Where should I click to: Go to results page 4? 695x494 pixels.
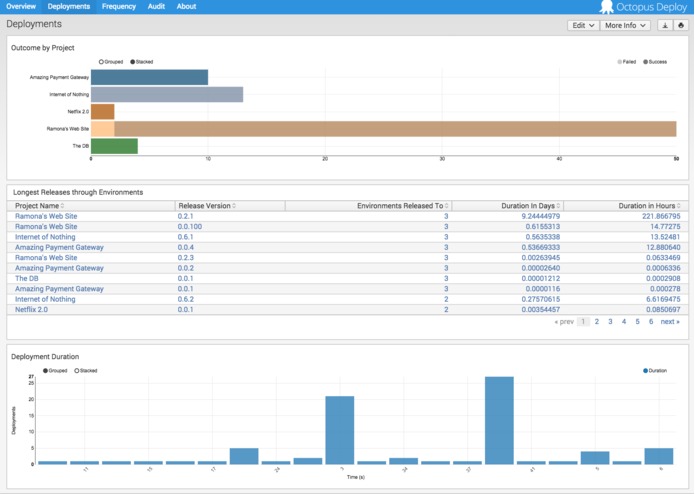coord(624,322)
